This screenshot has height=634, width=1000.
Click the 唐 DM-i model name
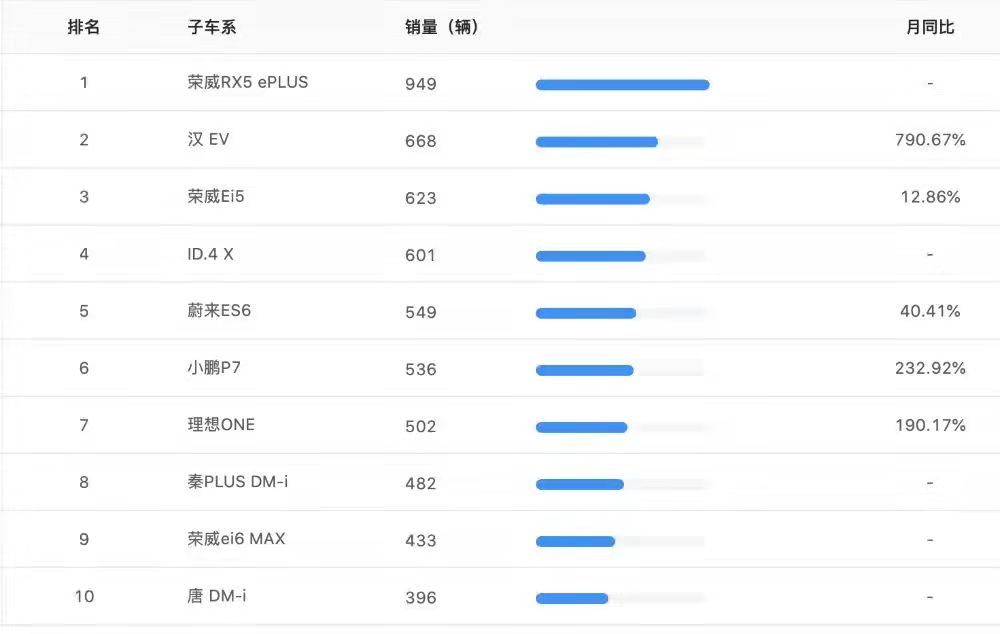coord(216,596)
